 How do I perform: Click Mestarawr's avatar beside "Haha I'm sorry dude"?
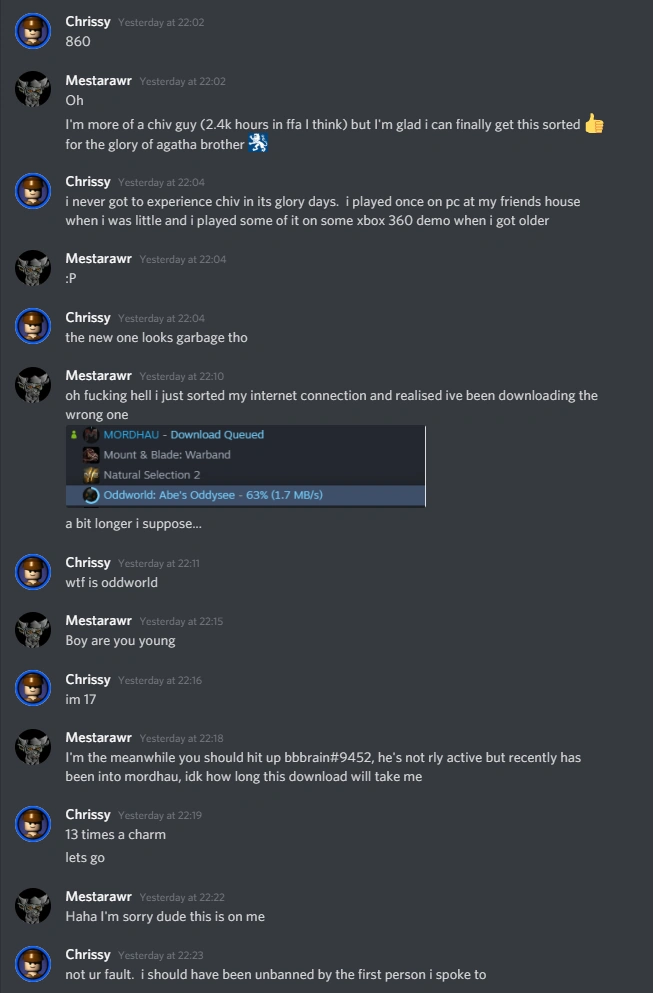coord(33,905)
